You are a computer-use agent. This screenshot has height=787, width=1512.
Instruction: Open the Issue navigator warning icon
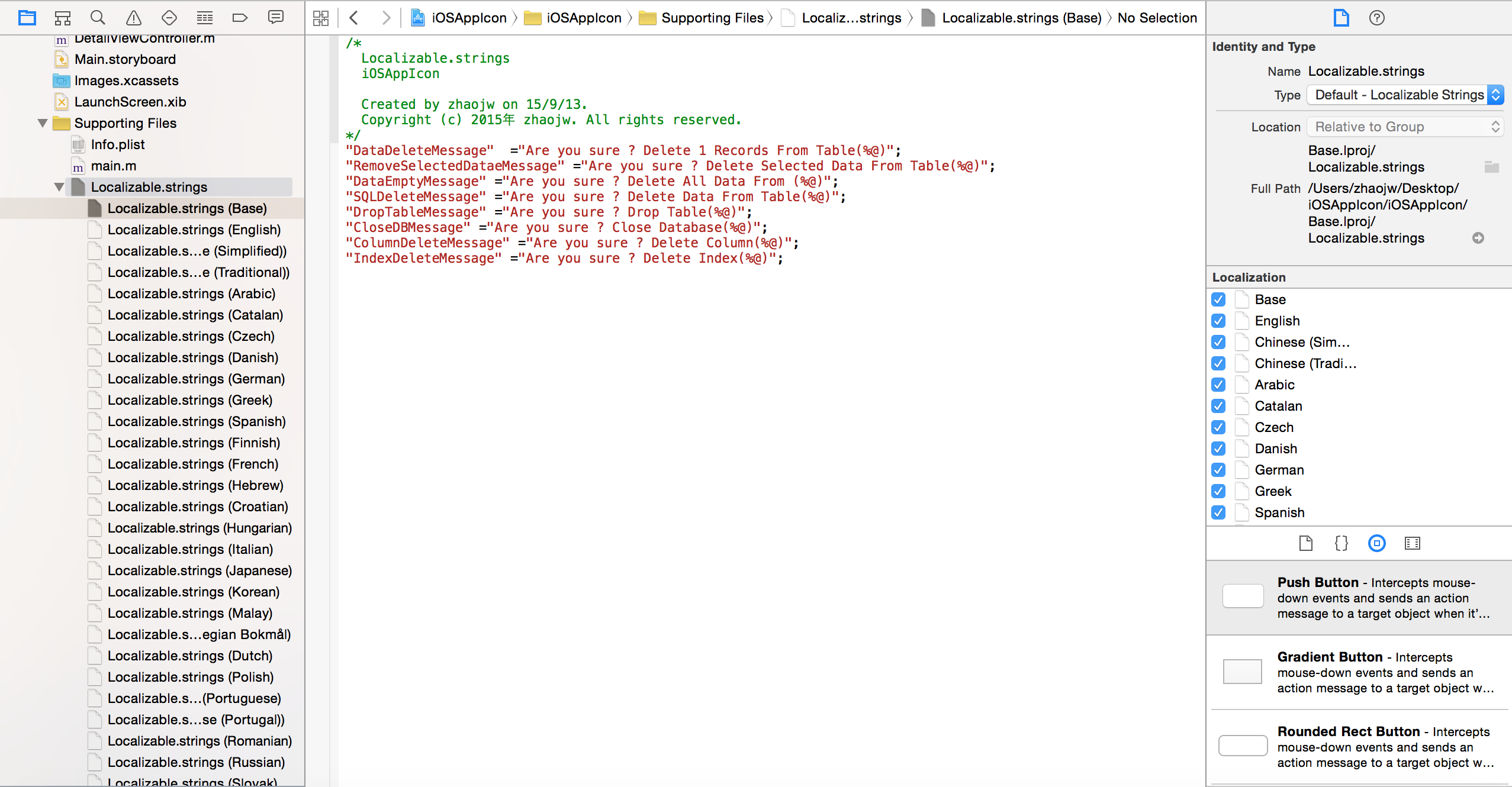point(134,18)
